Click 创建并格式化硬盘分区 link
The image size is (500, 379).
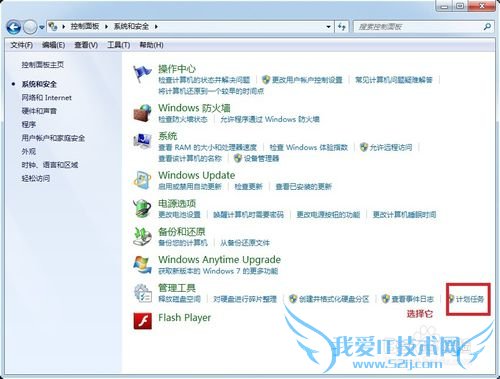pyautogui.click(x=334, y=299)
